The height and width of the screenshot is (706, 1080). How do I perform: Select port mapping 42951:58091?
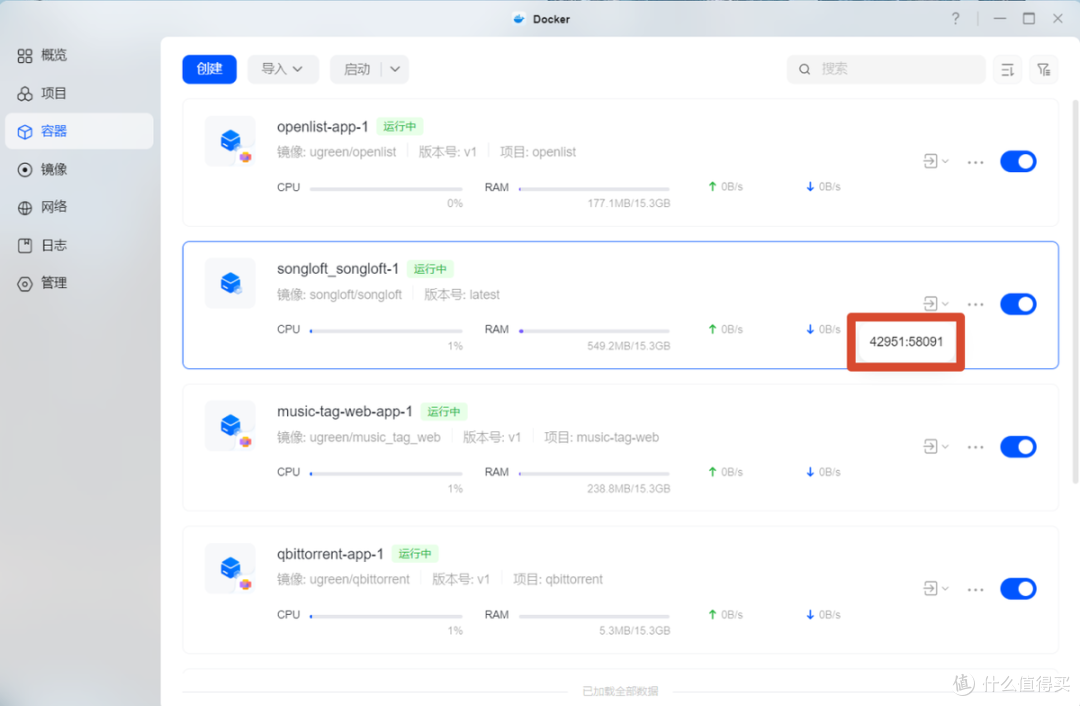tap(906, 342)
